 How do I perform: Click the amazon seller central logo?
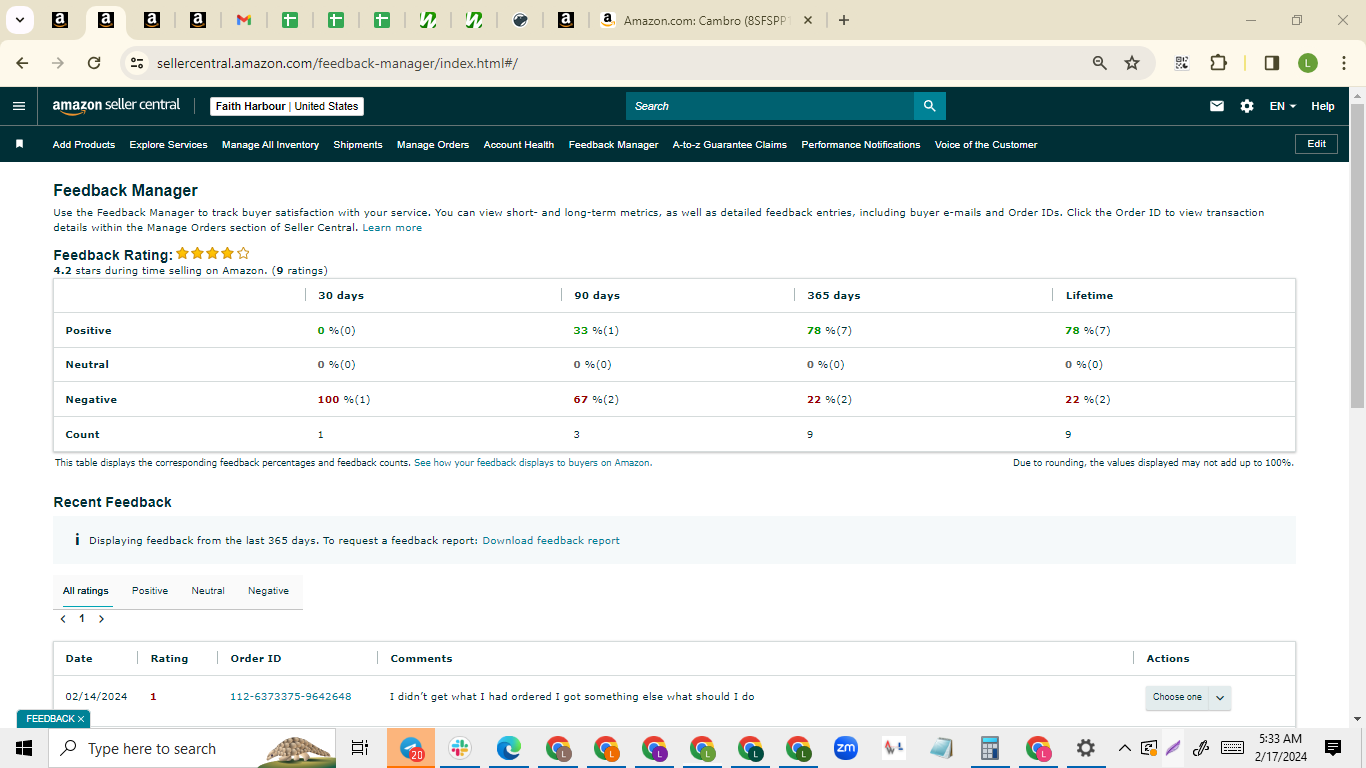click(x=116, y=106)
